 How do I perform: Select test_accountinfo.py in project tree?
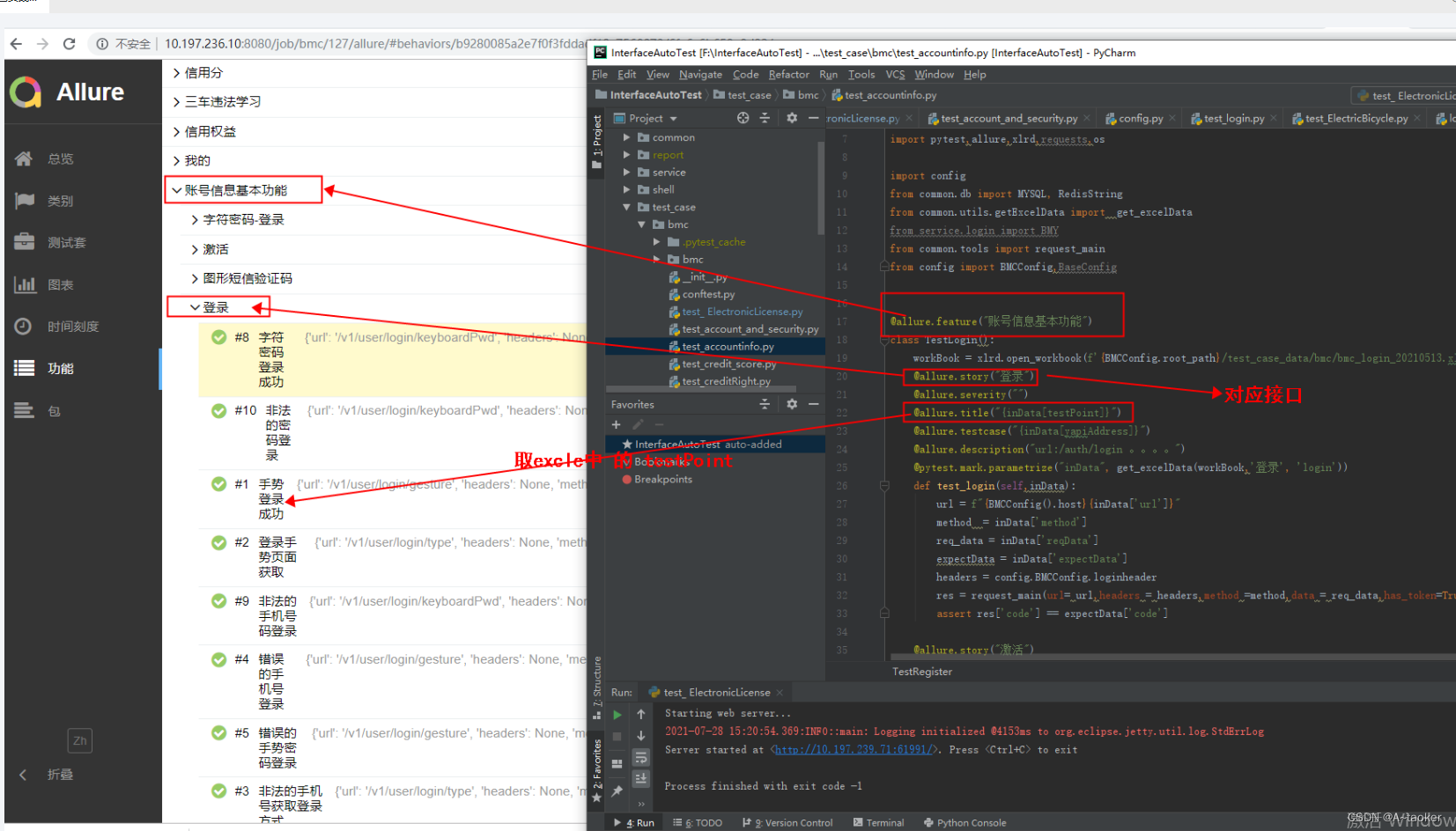(x=728, y=347)
